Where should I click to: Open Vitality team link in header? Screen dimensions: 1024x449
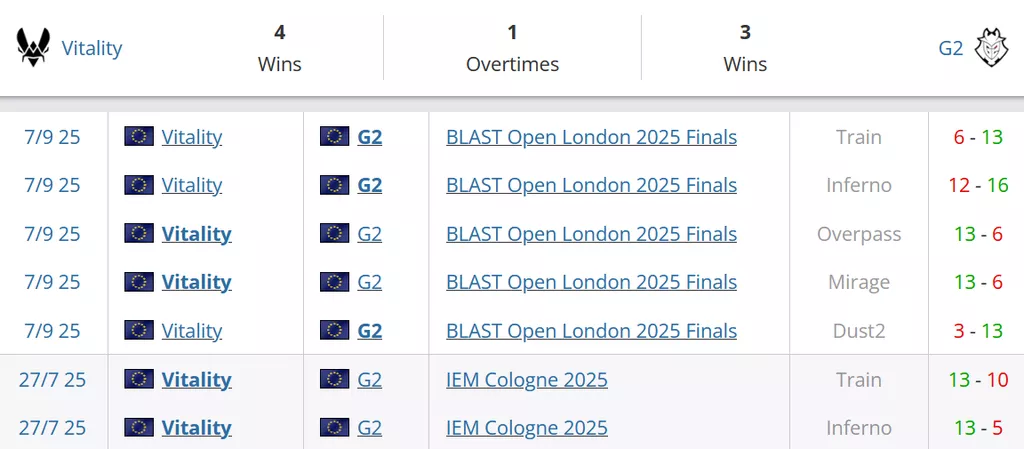(x=92, y=47)
